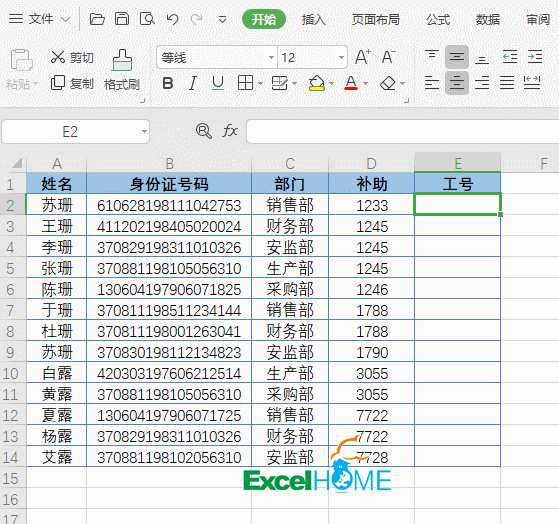559x524 pixels.
Task: Click the 补助 value 1790
Action: coord(371,353)
